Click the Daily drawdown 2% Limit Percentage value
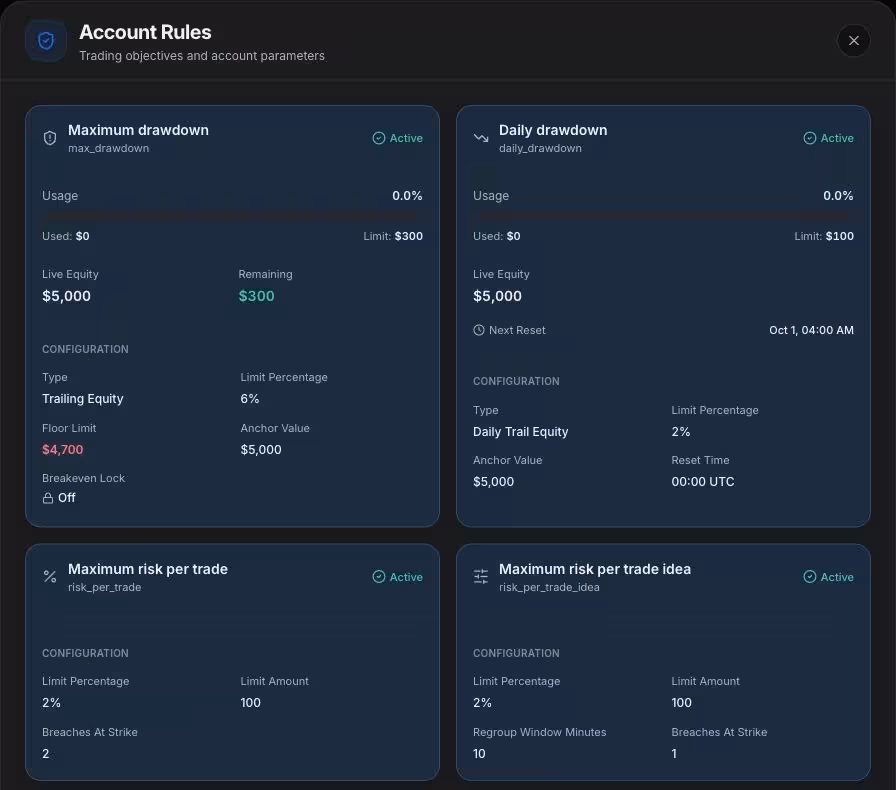 tap(681, 432)
